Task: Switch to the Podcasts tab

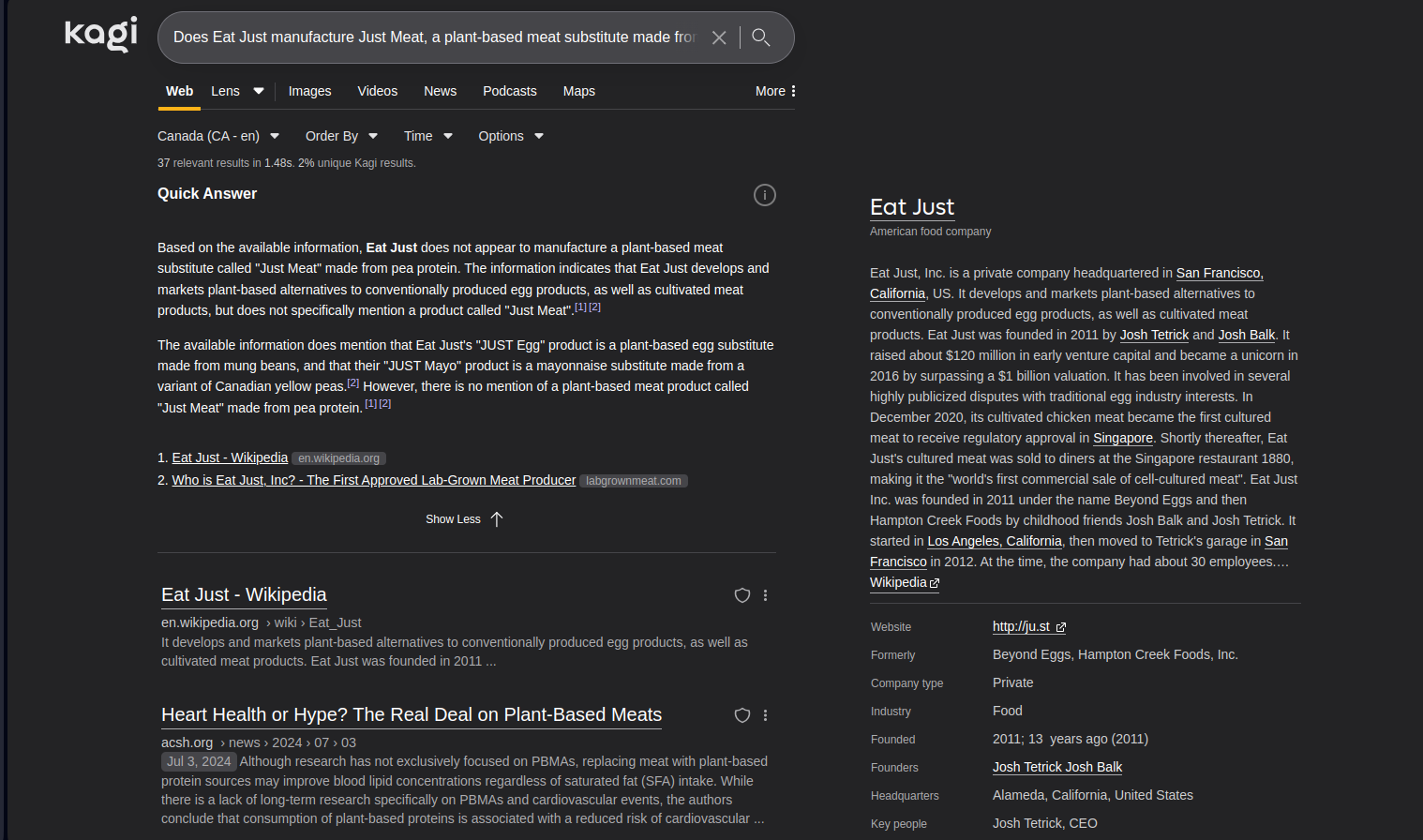Action: [x=510, y=91]
